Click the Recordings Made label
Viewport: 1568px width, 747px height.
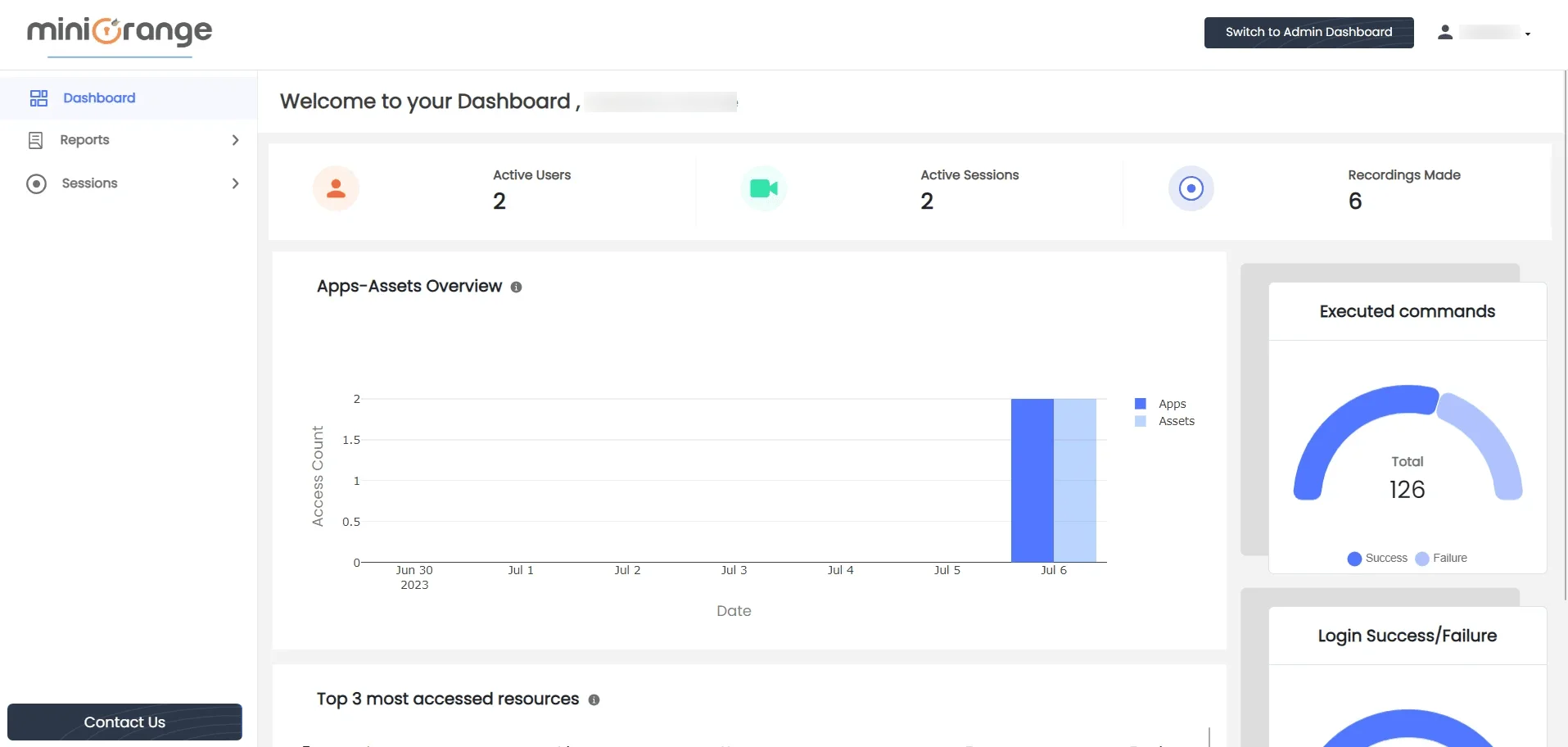(x=1404, y=175)
